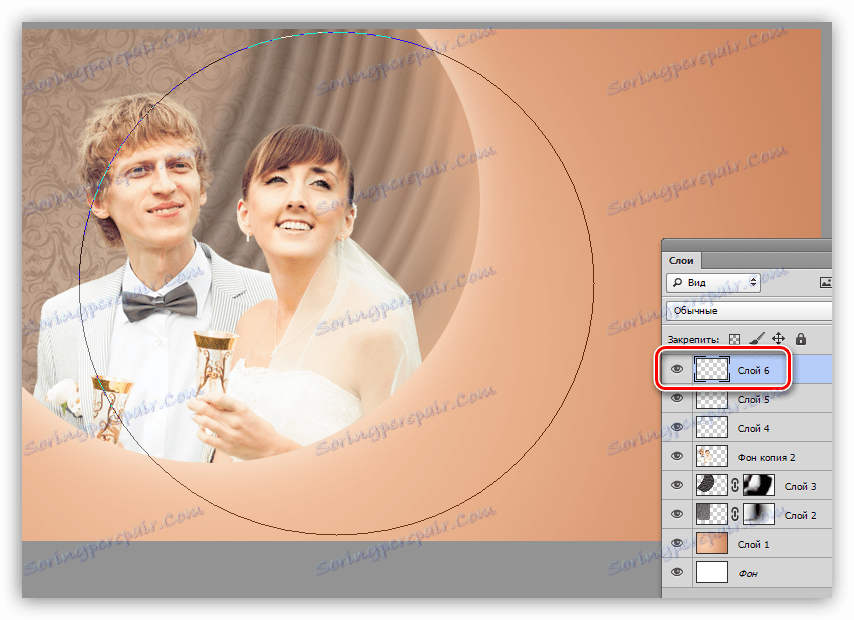Click the pixel layer filter icon

[x=826, y=282]
